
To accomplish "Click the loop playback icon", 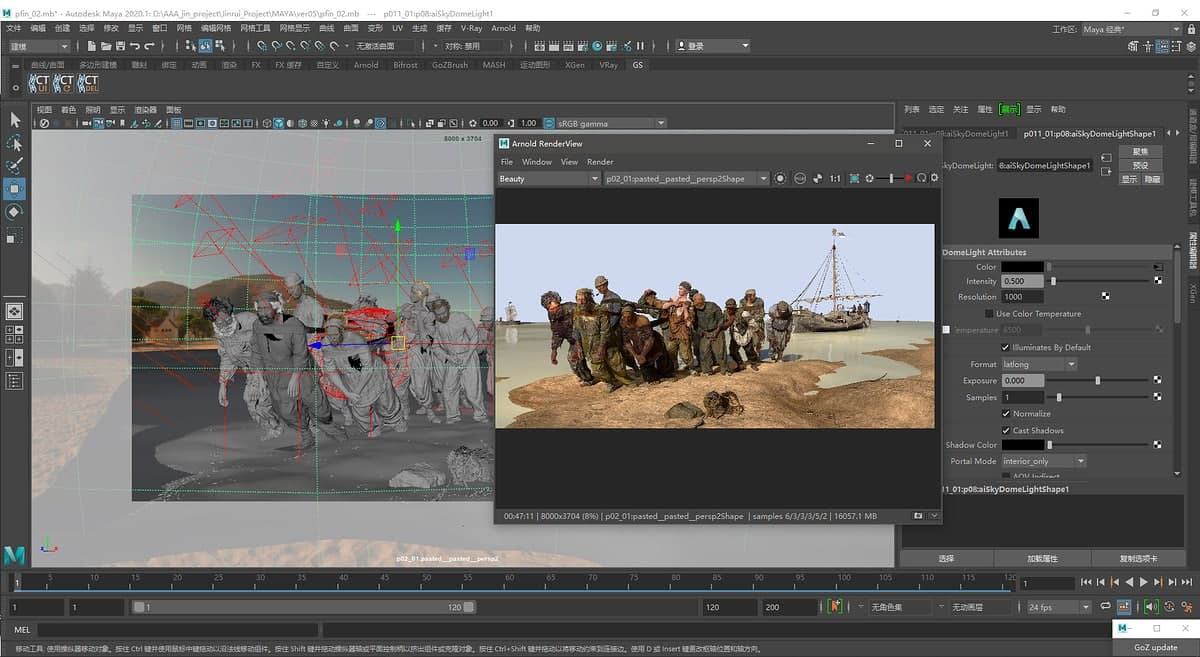I will coord(1105,606).
